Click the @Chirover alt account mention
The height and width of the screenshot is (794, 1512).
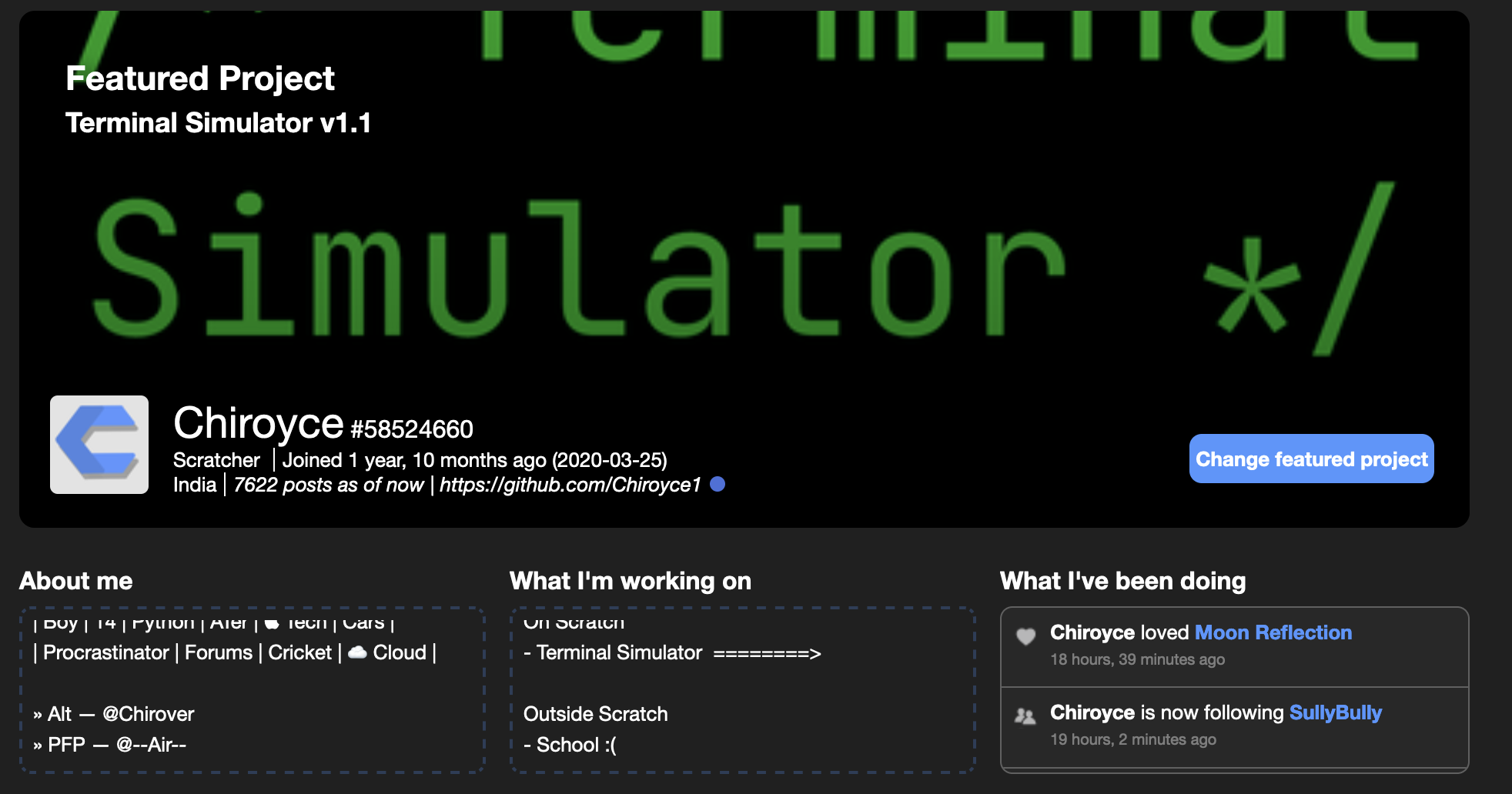click(148, 714)
